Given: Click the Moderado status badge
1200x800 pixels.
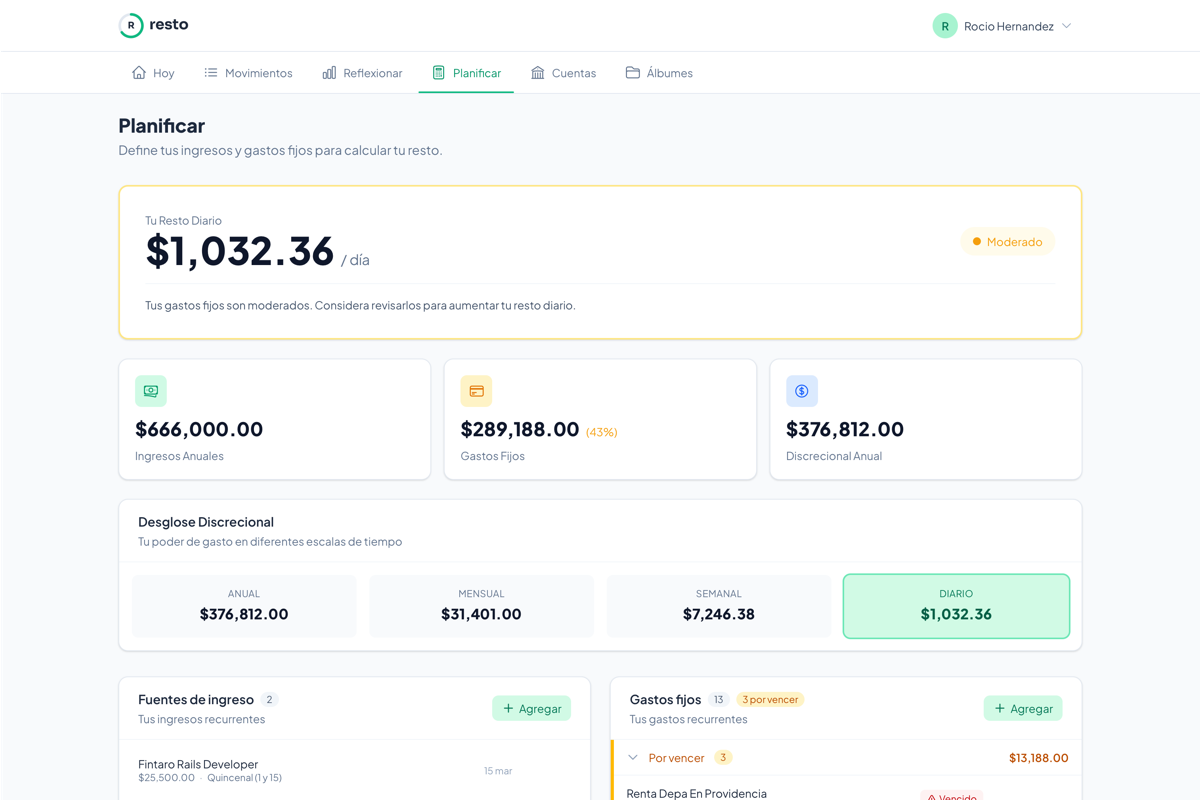Looking at the screenshot, I should [1007, 242].
